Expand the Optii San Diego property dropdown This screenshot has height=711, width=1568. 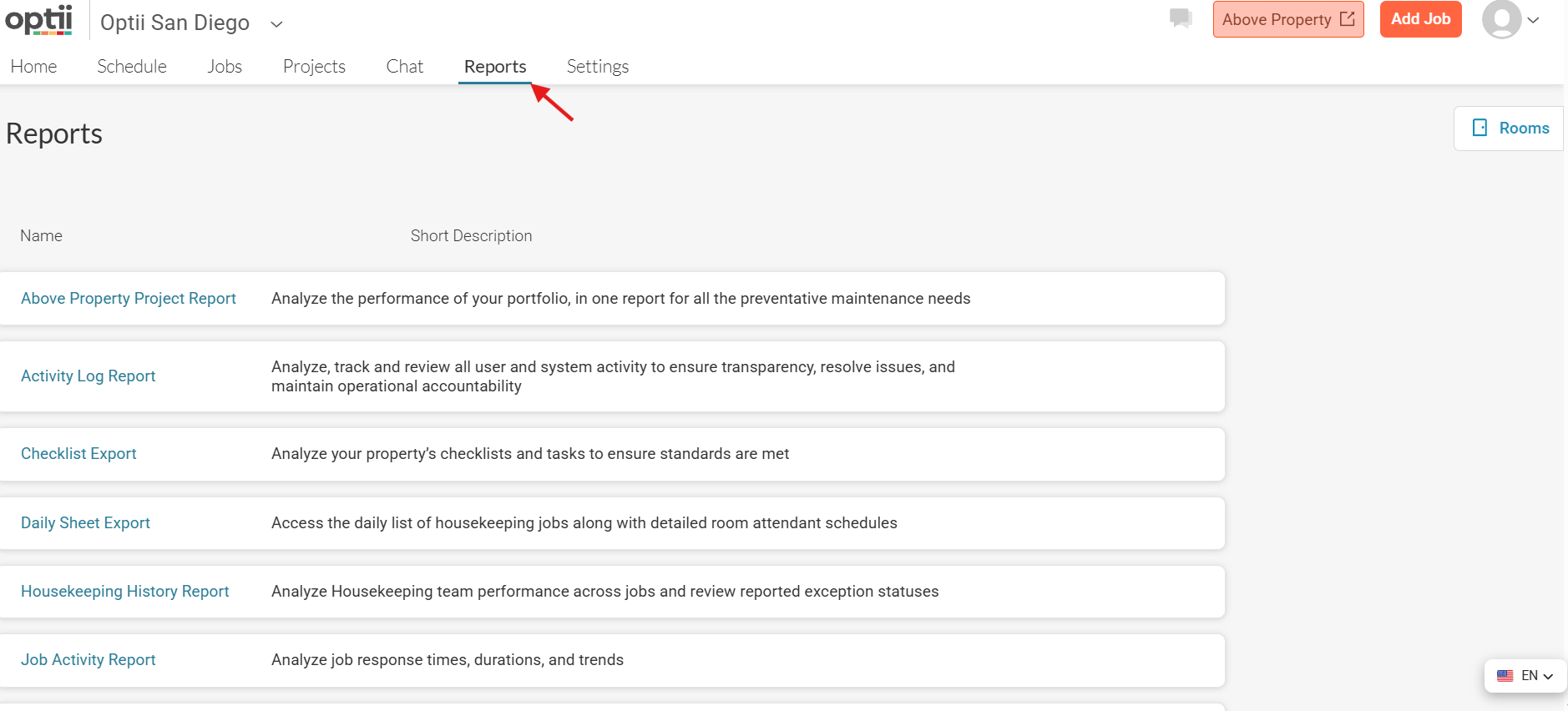point(276,24)
